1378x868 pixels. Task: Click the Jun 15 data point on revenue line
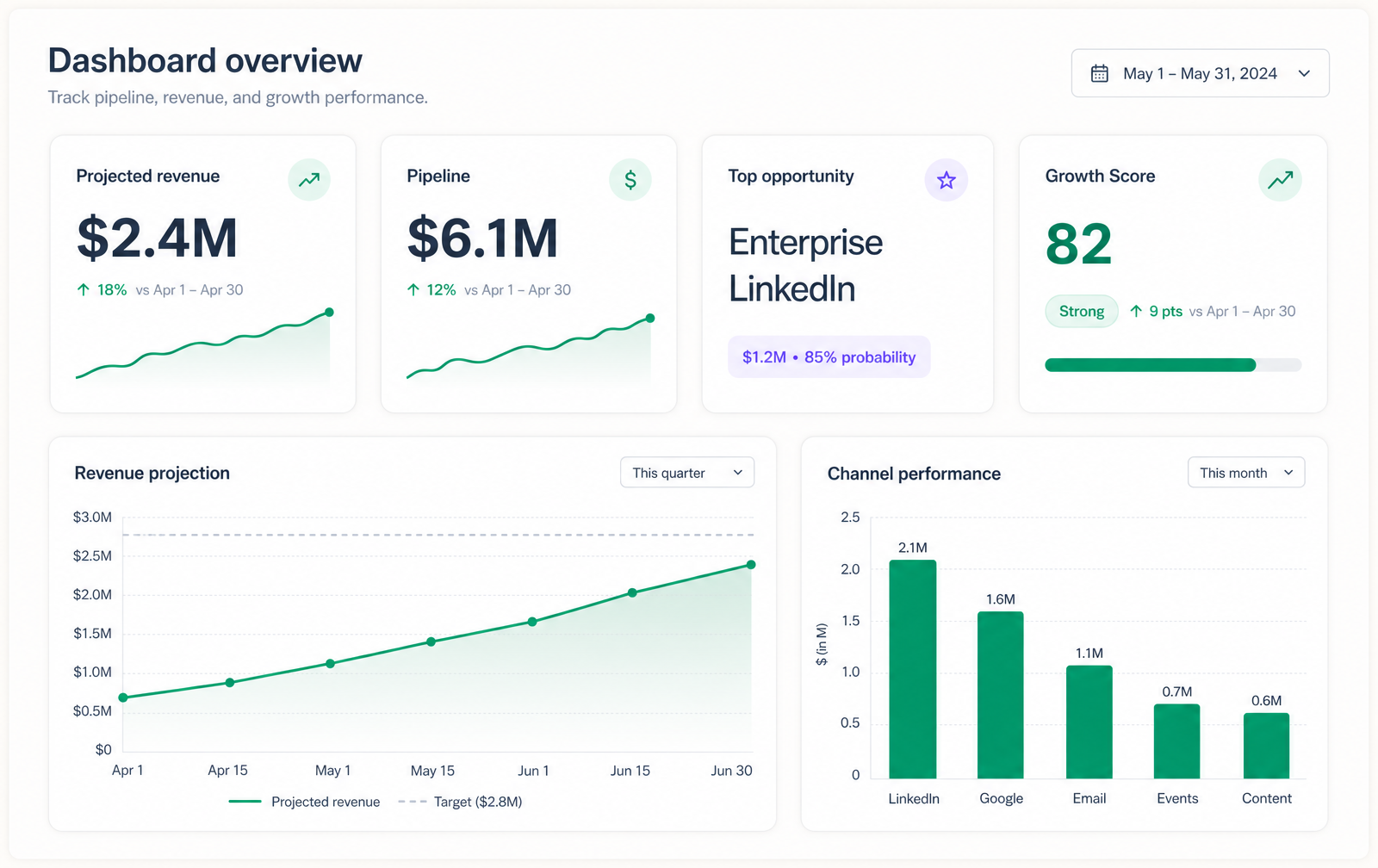click(632, 592)
